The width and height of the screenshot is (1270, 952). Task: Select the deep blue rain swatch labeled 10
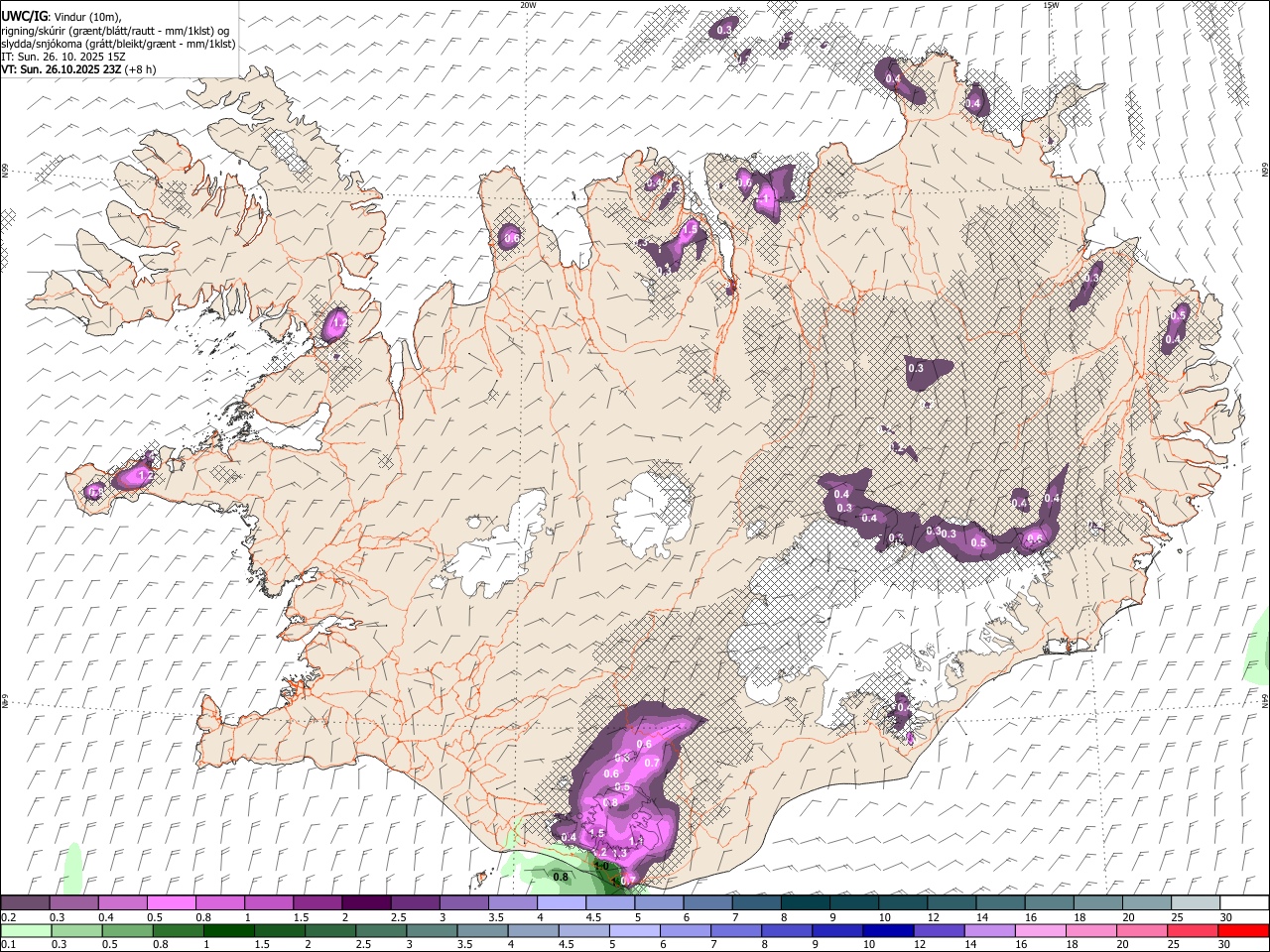coord(887,930)
